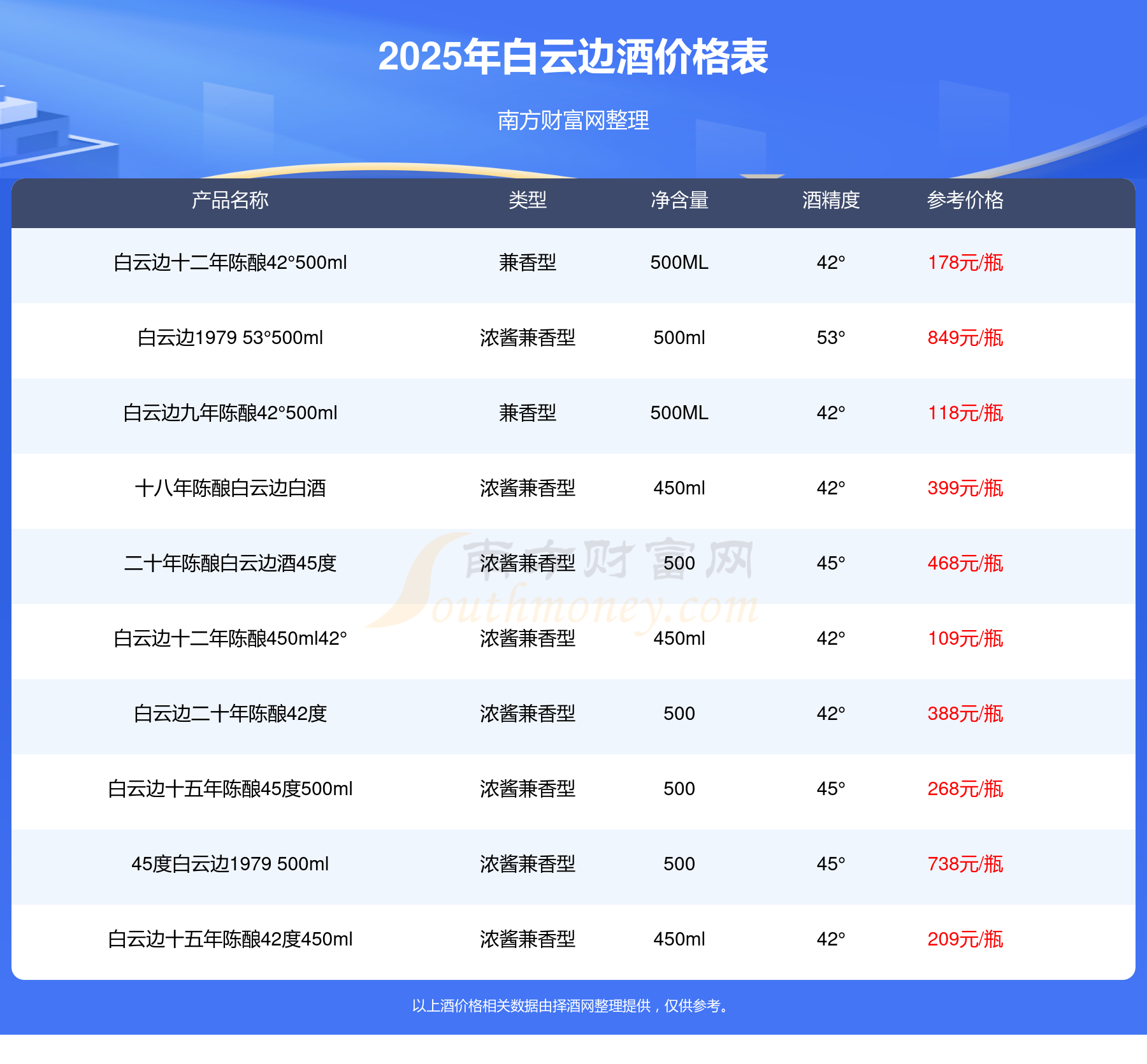Select product 白云边十五年陈酿42度450ml

pos(230,939)
